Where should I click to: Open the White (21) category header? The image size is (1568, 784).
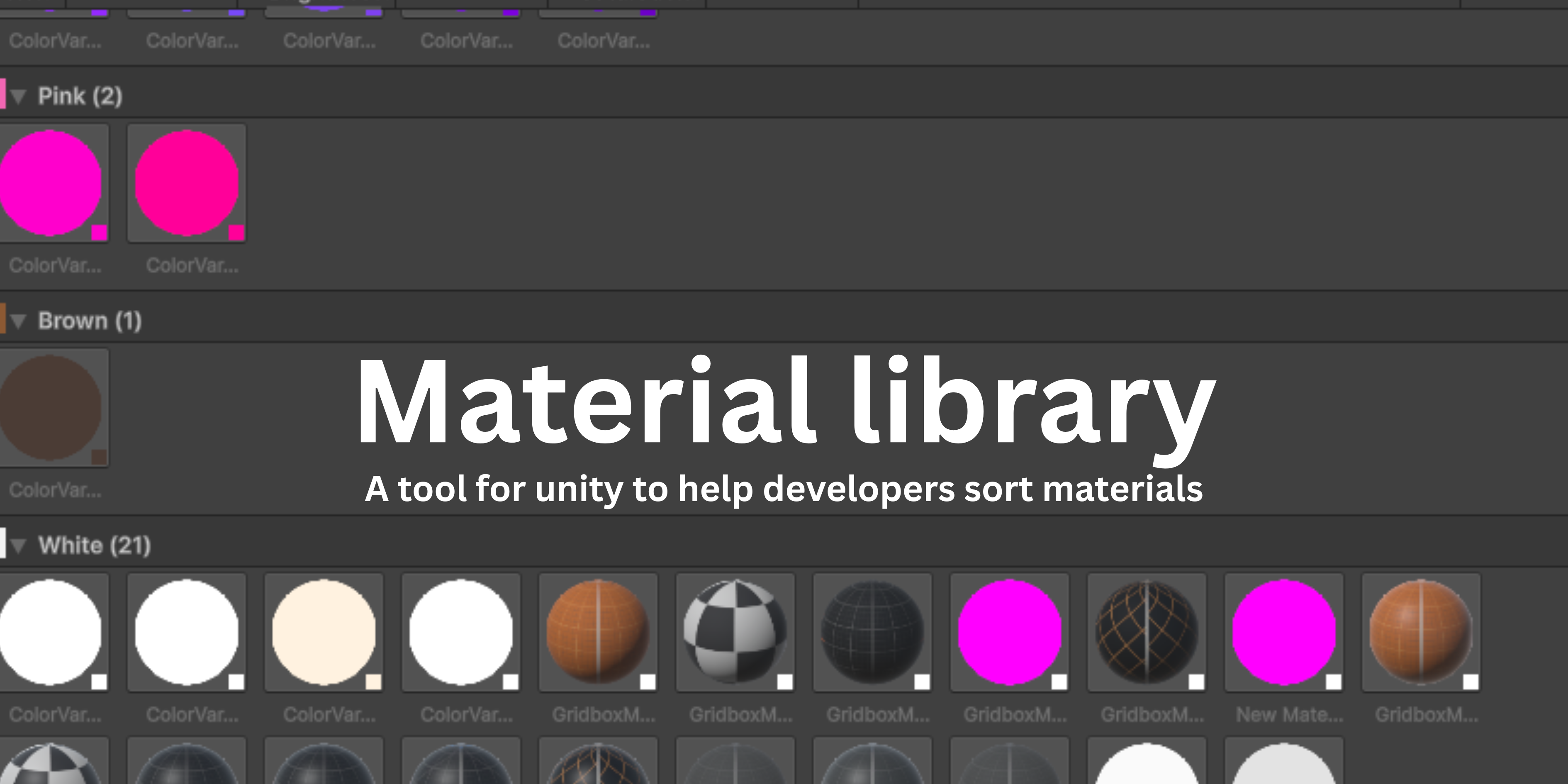click(x=94, y=545)
